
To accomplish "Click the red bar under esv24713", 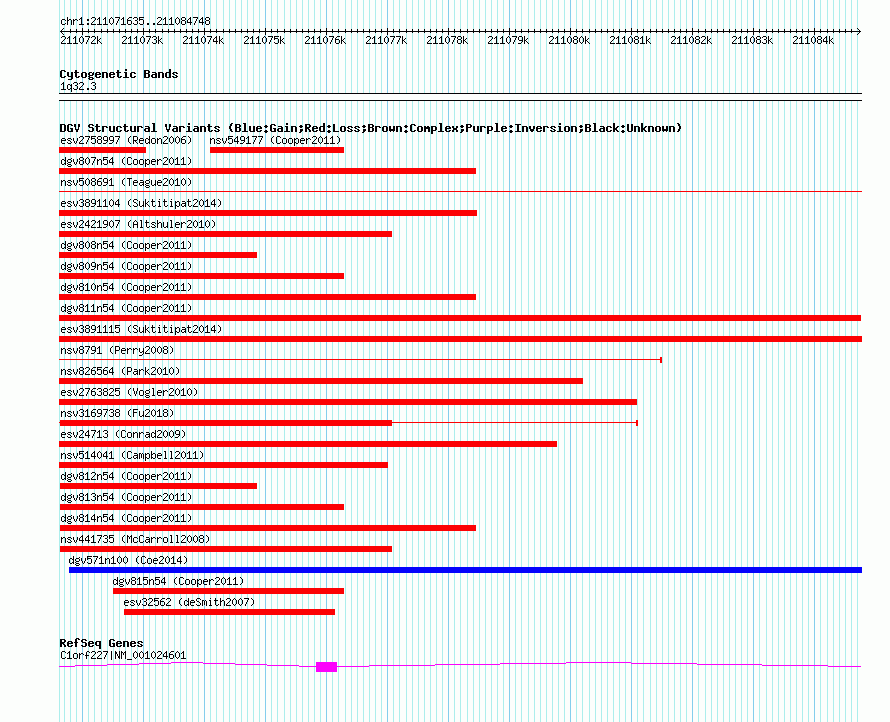I will click(x=308, y=444).
